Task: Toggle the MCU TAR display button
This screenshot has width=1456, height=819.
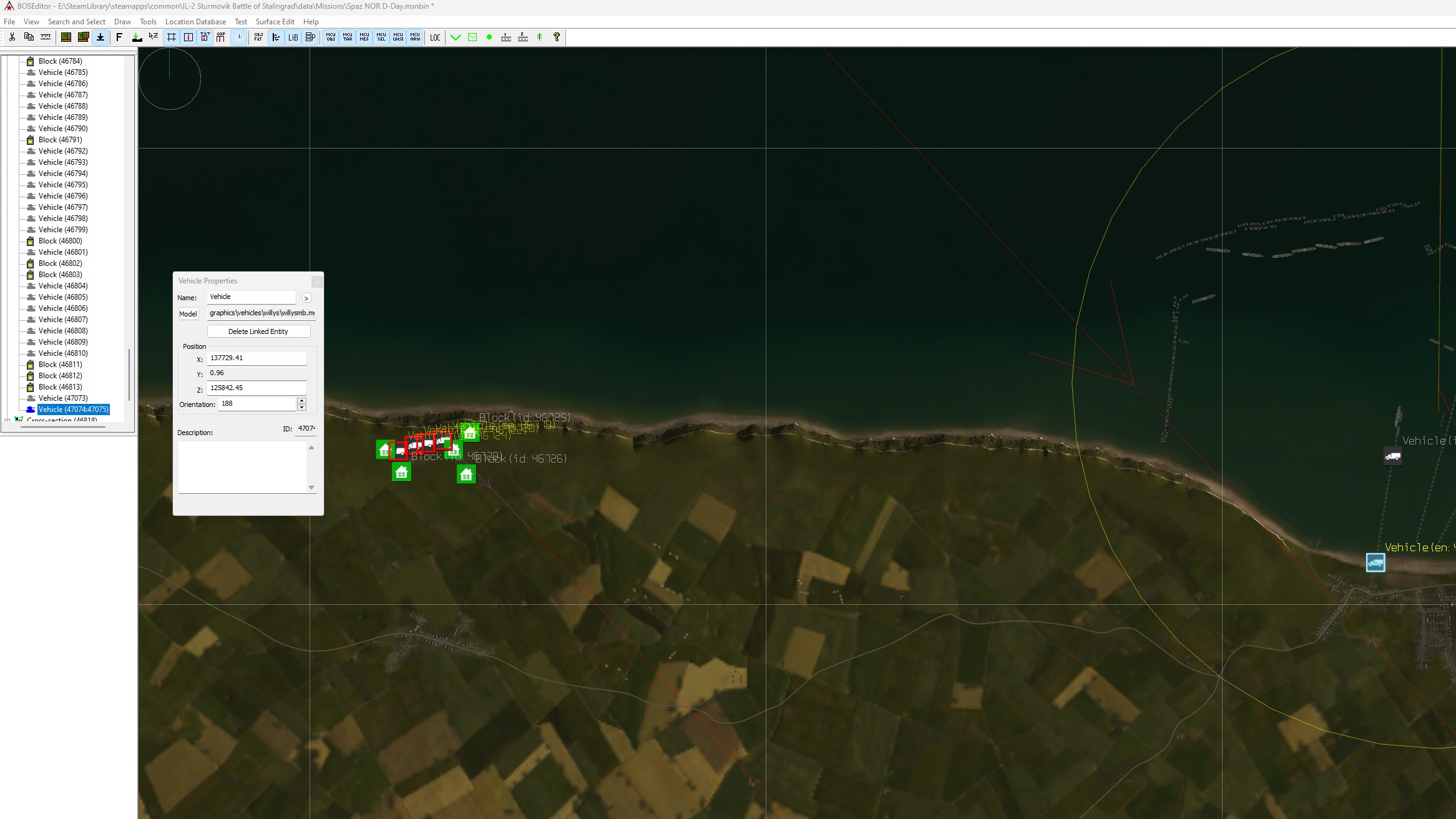Action: [348, 37]
